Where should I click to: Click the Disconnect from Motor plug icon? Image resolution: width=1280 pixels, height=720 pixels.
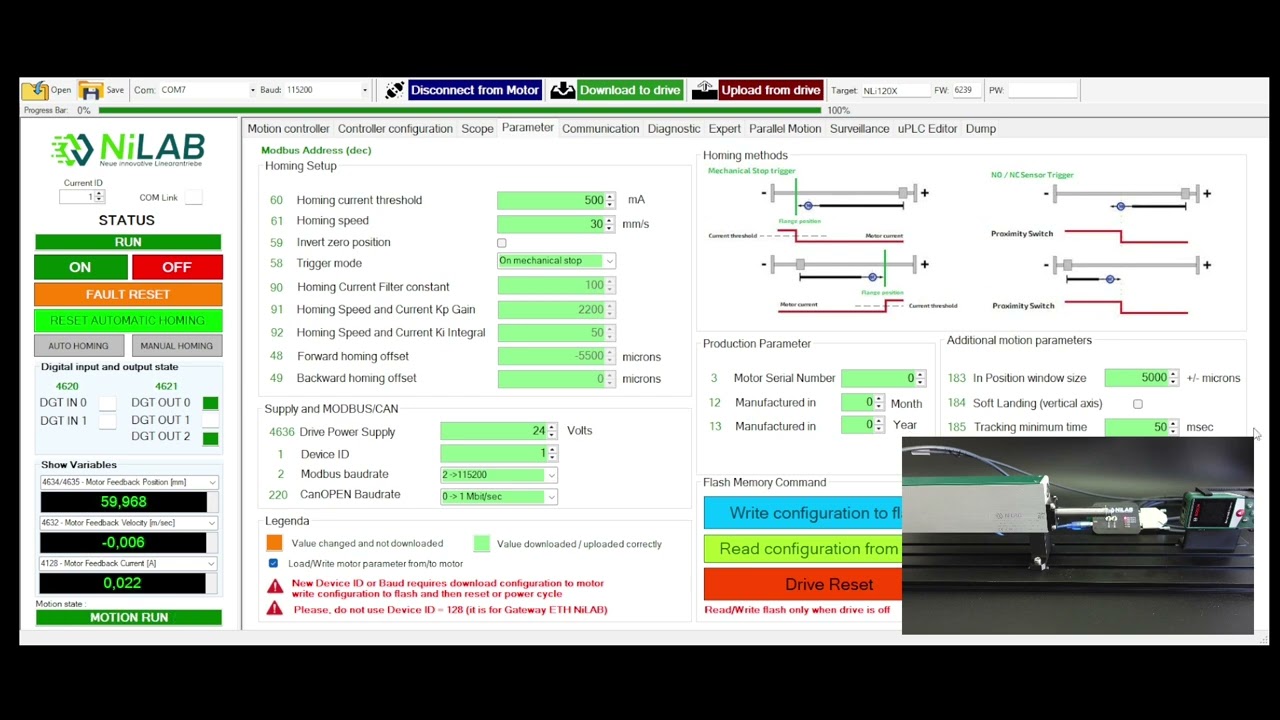395,90
